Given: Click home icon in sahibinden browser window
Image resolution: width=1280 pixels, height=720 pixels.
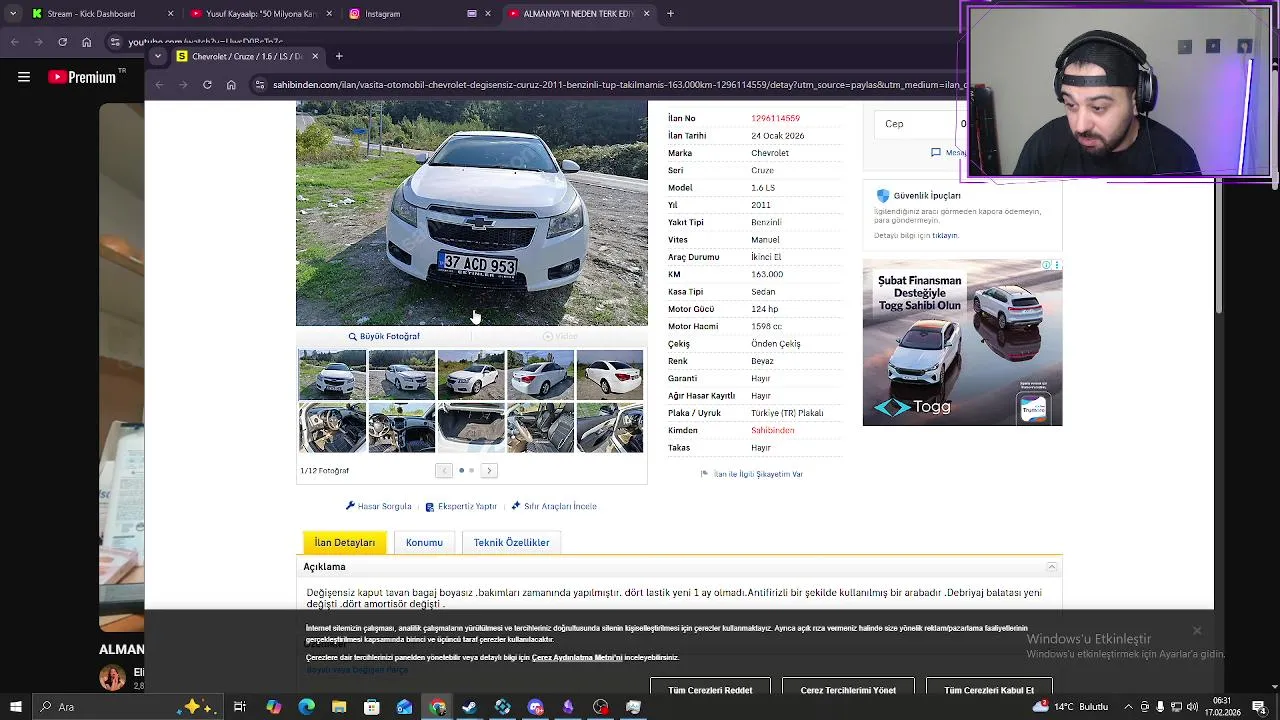Looking at the screenshot, I should pyautogui.click(x=231, y=85).
